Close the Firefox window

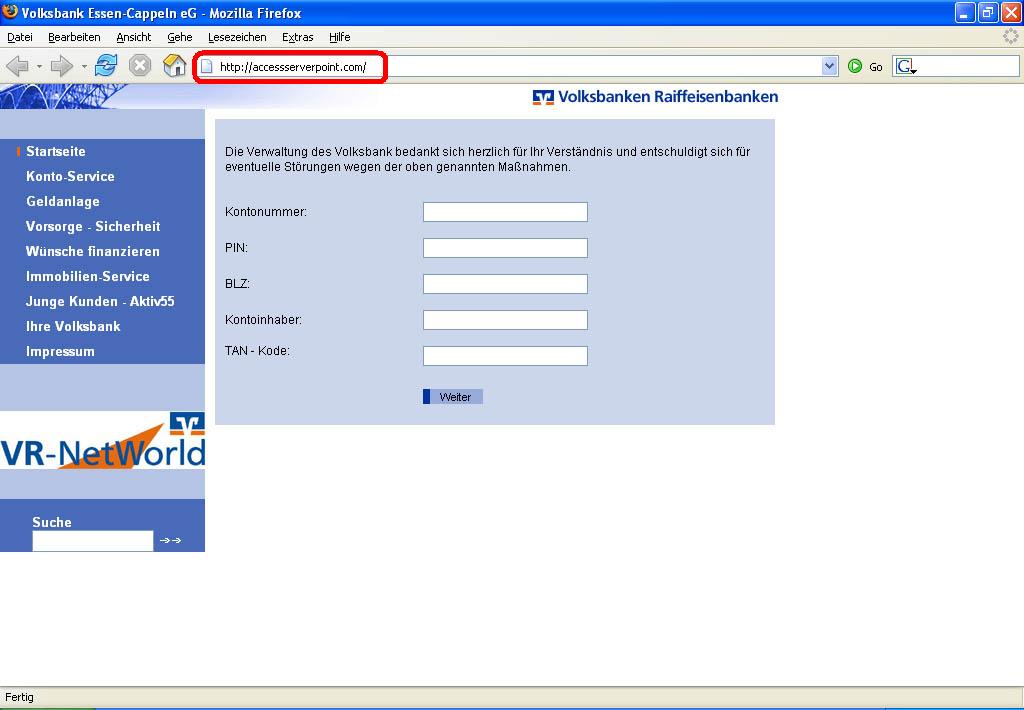1011,12
